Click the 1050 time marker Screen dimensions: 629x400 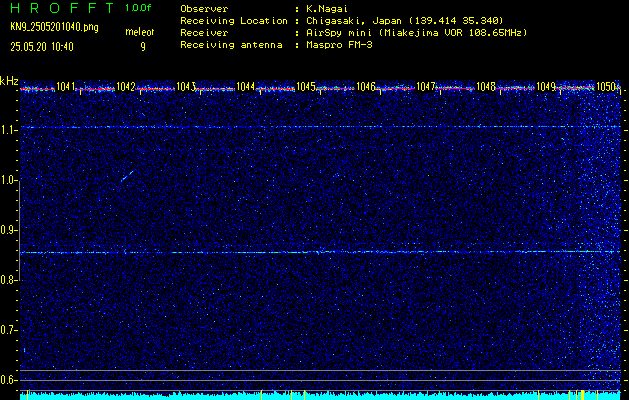(606, 86)
